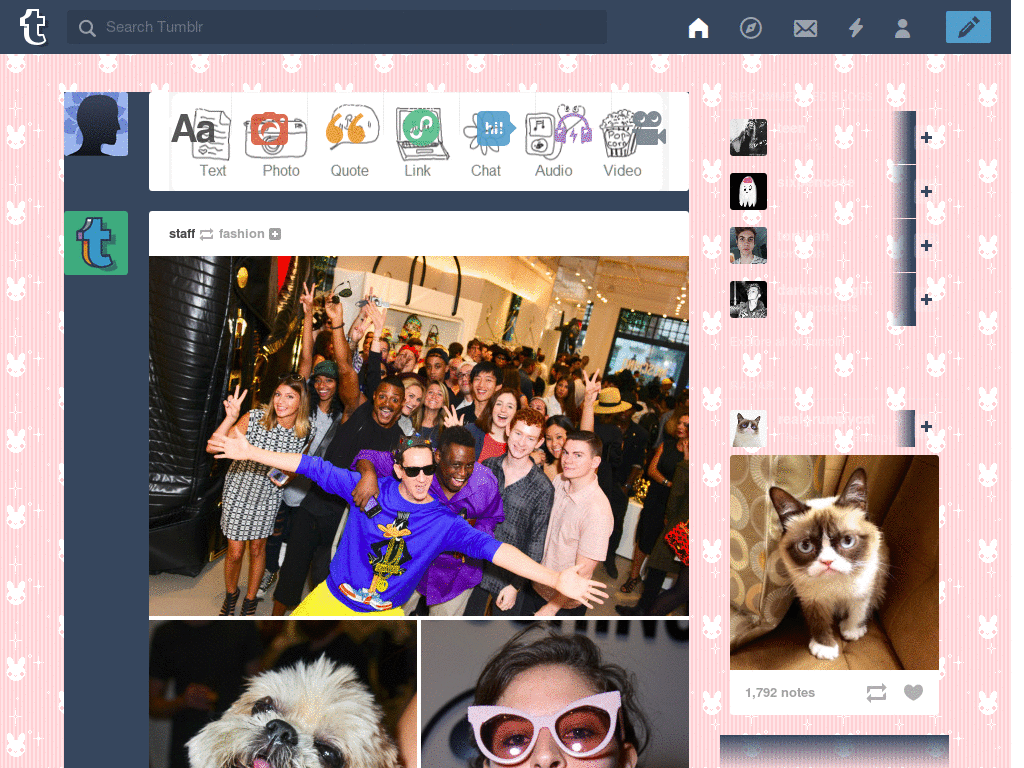This screenshot has width=1024, height=768.
Task: Open your default silhouette avatar
Action: [x=96, y=124]
